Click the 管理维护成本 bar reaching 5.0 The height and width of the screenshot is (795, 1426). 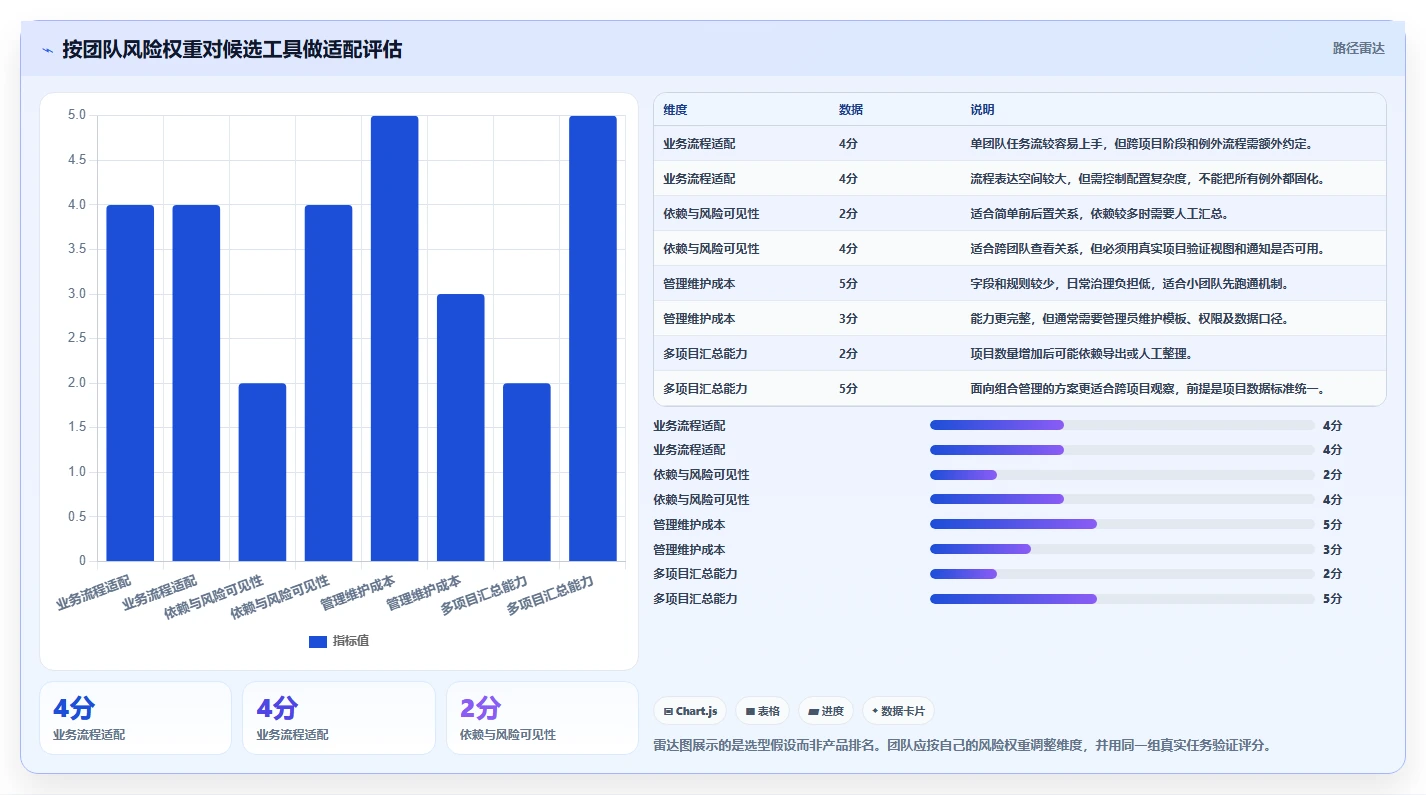click(x=394, y=338)
